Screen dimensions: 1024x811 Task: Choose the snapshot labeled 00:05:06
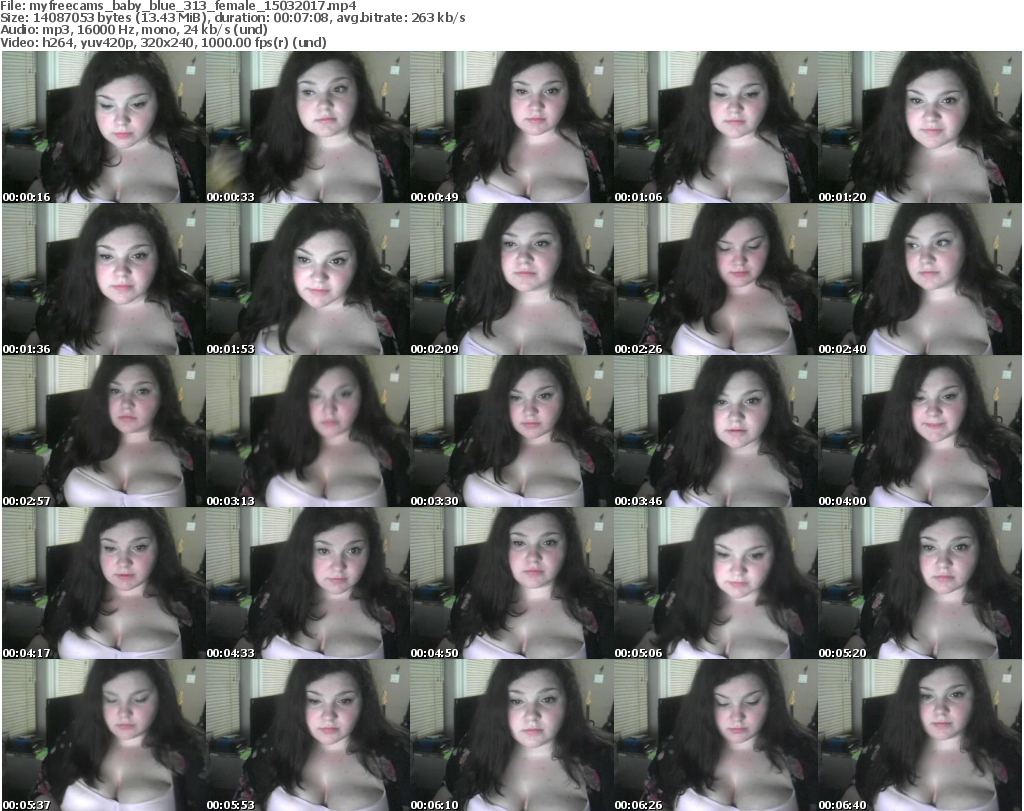pos(716,583)
